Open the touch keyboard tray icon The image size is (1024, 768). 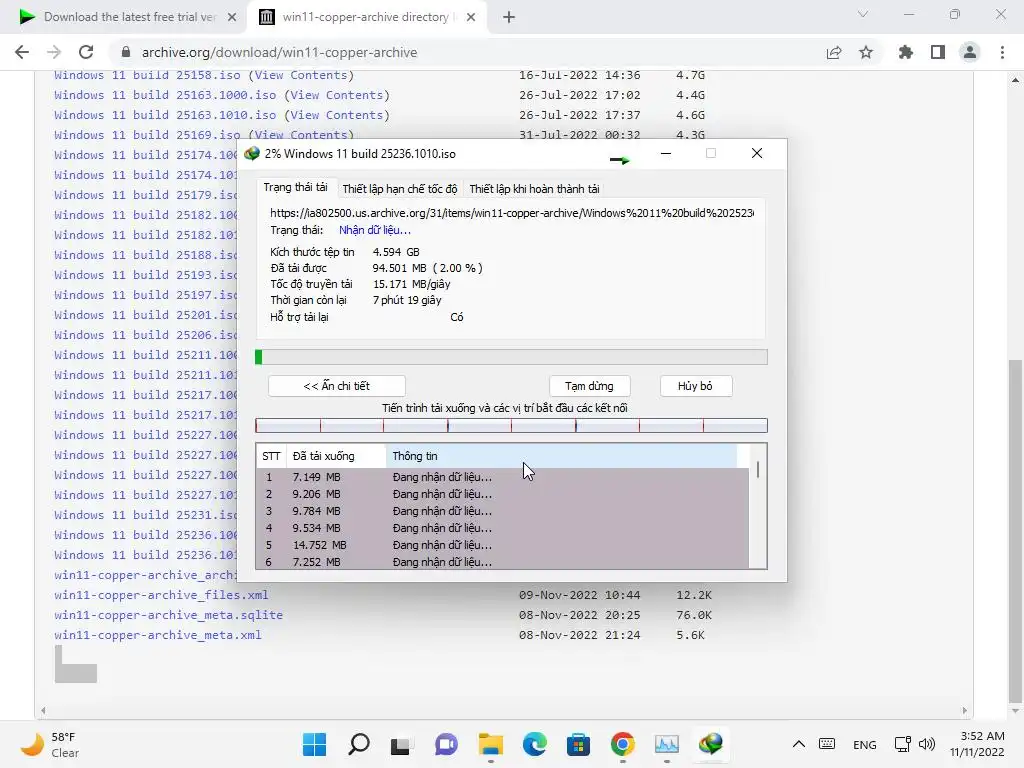[827, 744]
